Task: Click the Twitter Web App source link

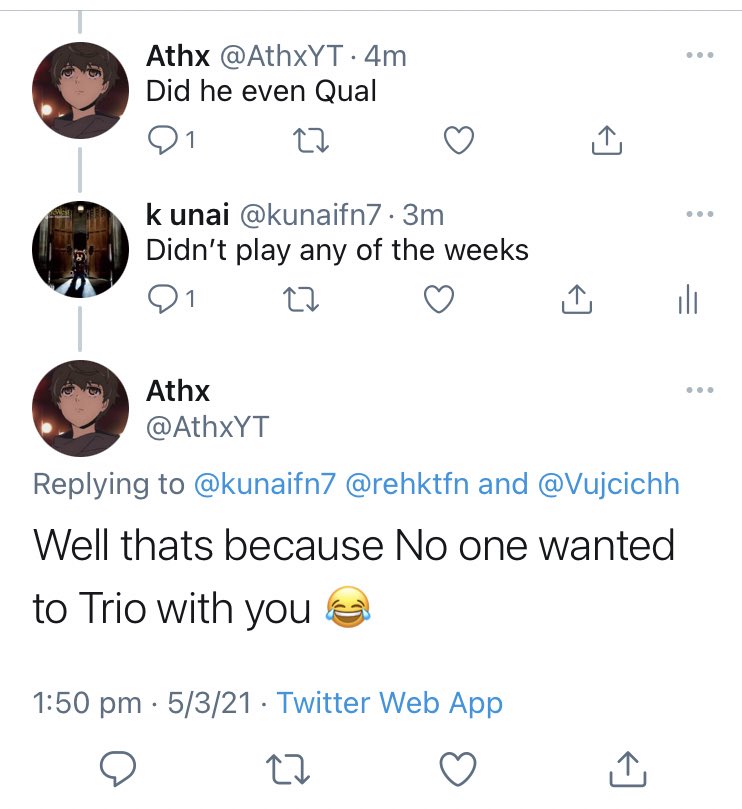Action: (x=389, y=703)
